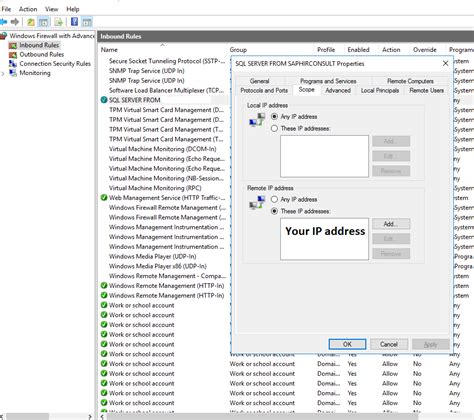Click the Show/Hide Action Pane toolbar icon
This screenshot has width=474, height=420.
pos(87,22)
